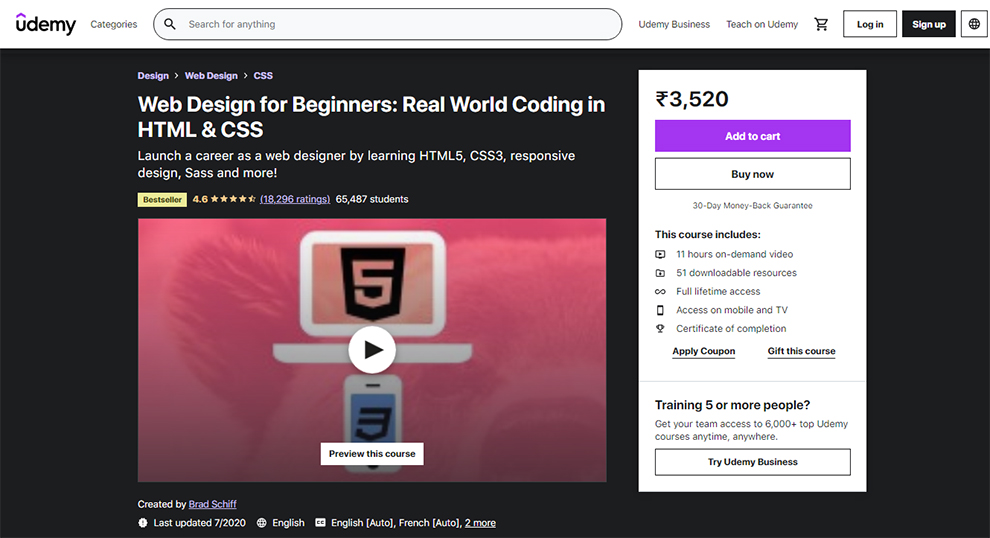Open Teach on Udemy
Viewport: 990px width, 538px height.
tap(761, 24)
